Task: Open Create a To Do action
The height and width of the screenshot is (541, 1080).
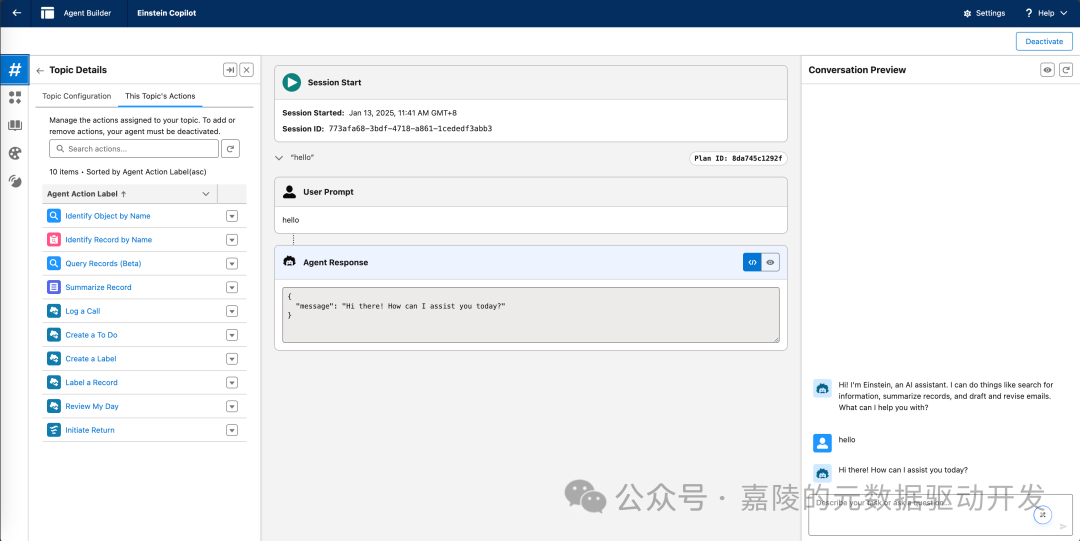Action: point(92,335)
